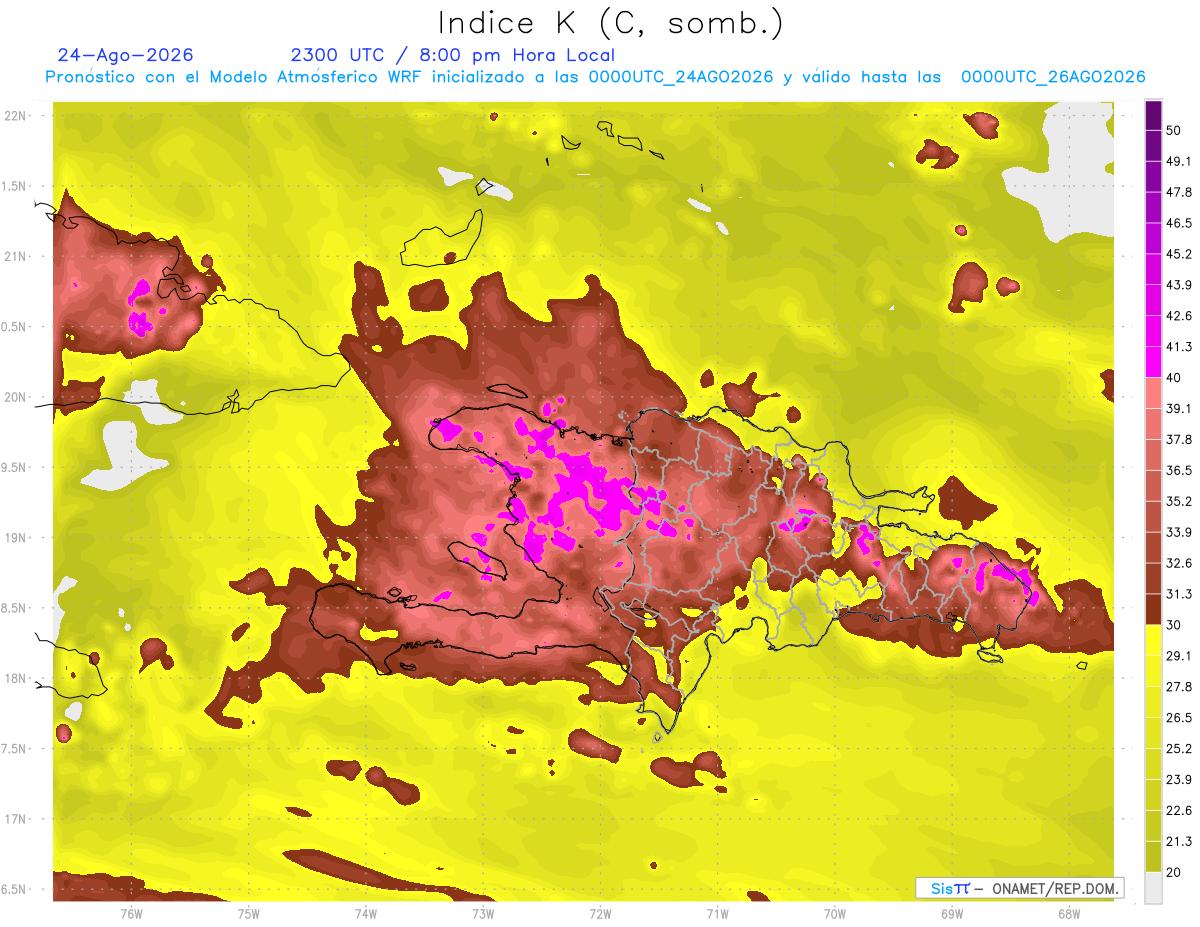Click the colorbar value '21.3'
The image size is (1200, 927).
1180,842
